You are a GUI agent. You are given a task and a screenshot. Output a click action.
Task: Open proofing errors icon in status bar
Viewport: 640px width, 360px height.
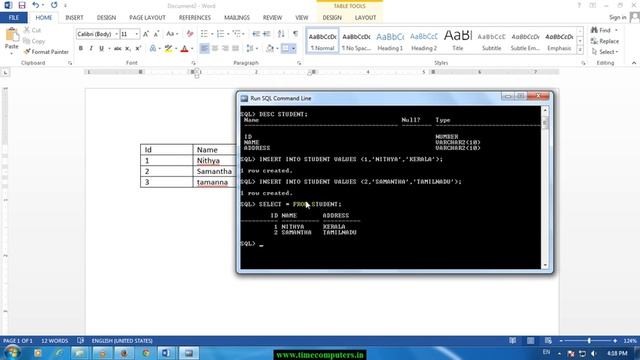(80, 340)
